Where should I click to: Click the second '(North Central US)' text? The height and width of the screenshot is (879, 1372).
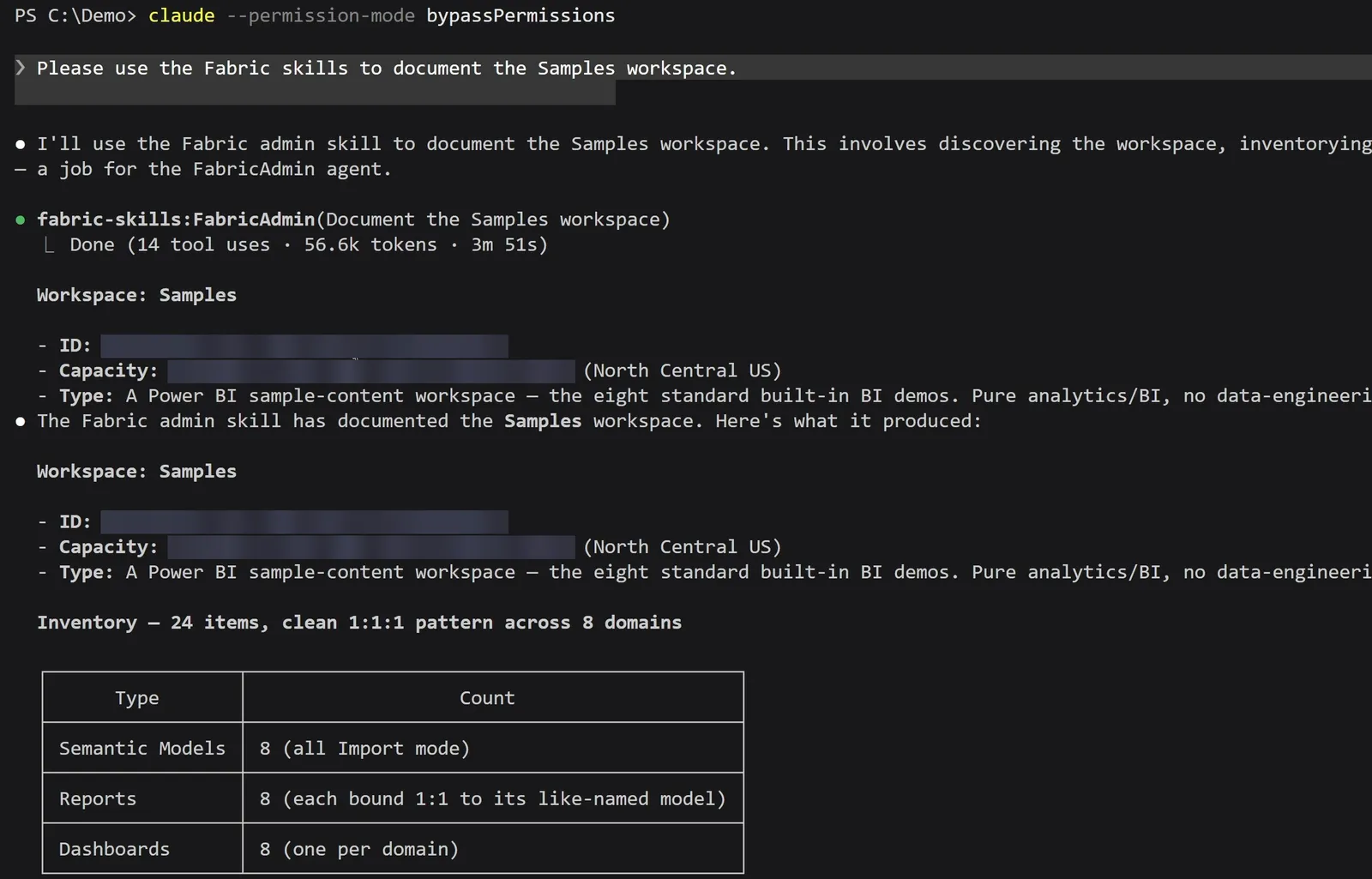coord(682,547)
